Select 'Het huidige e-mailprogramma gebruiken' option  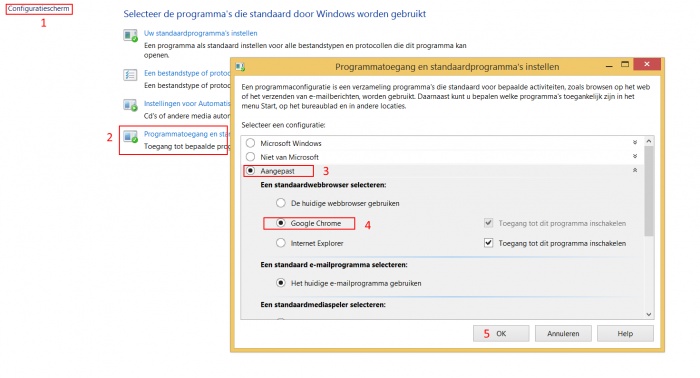pos(280,283)
